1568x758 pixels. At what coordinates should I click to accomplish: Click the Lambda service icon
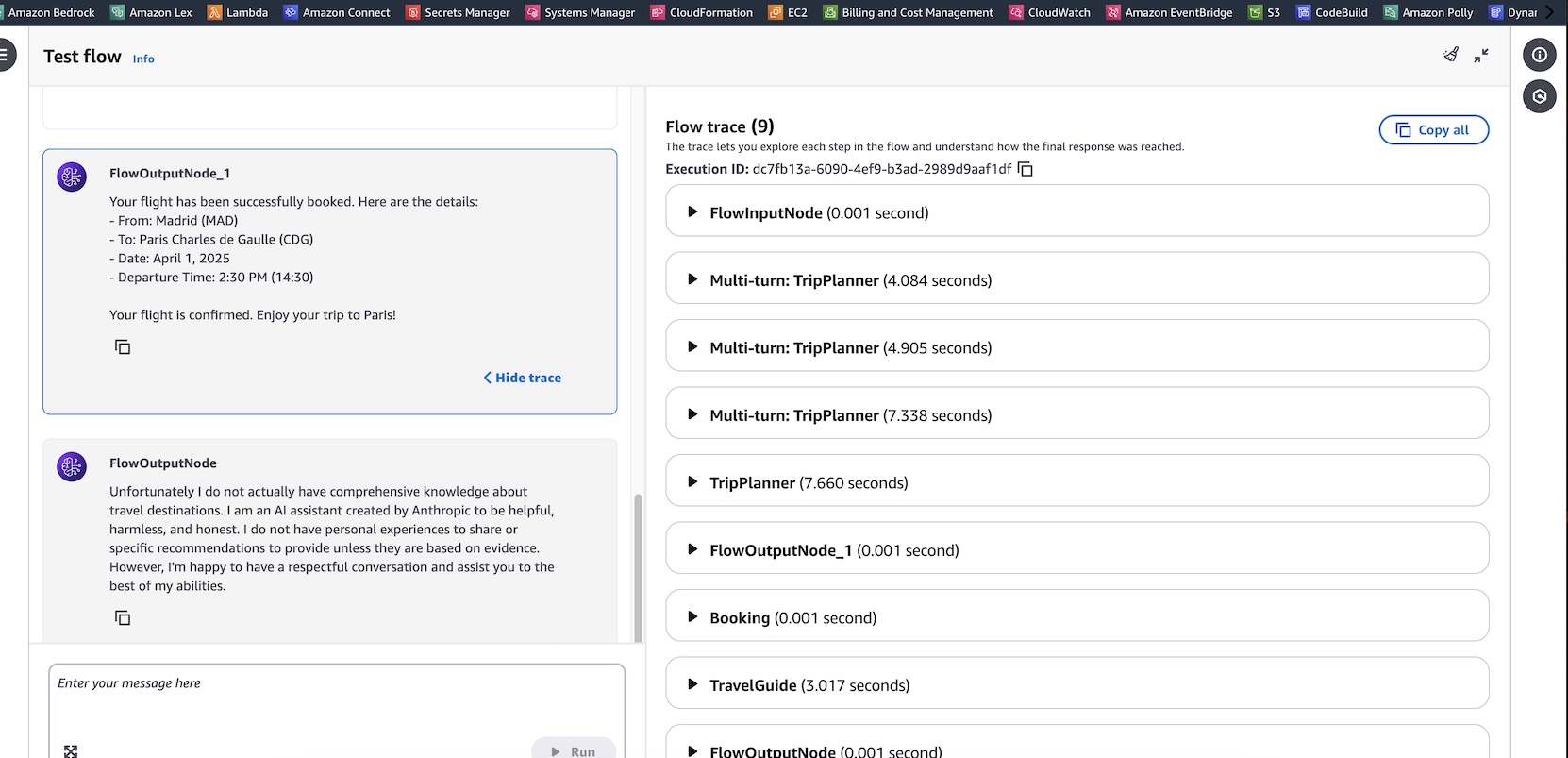click(214, 12)
